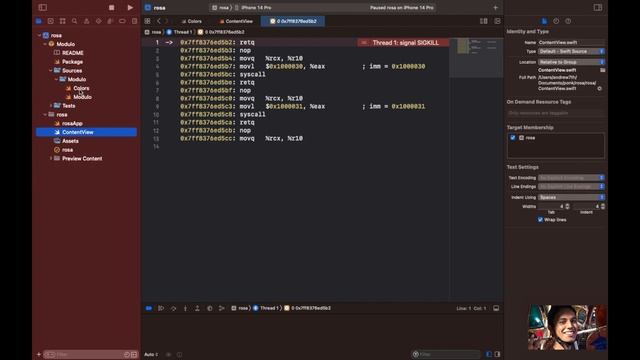Collapse the Modulo package
Screen dimensions: 640x360
tap(45, 44)
